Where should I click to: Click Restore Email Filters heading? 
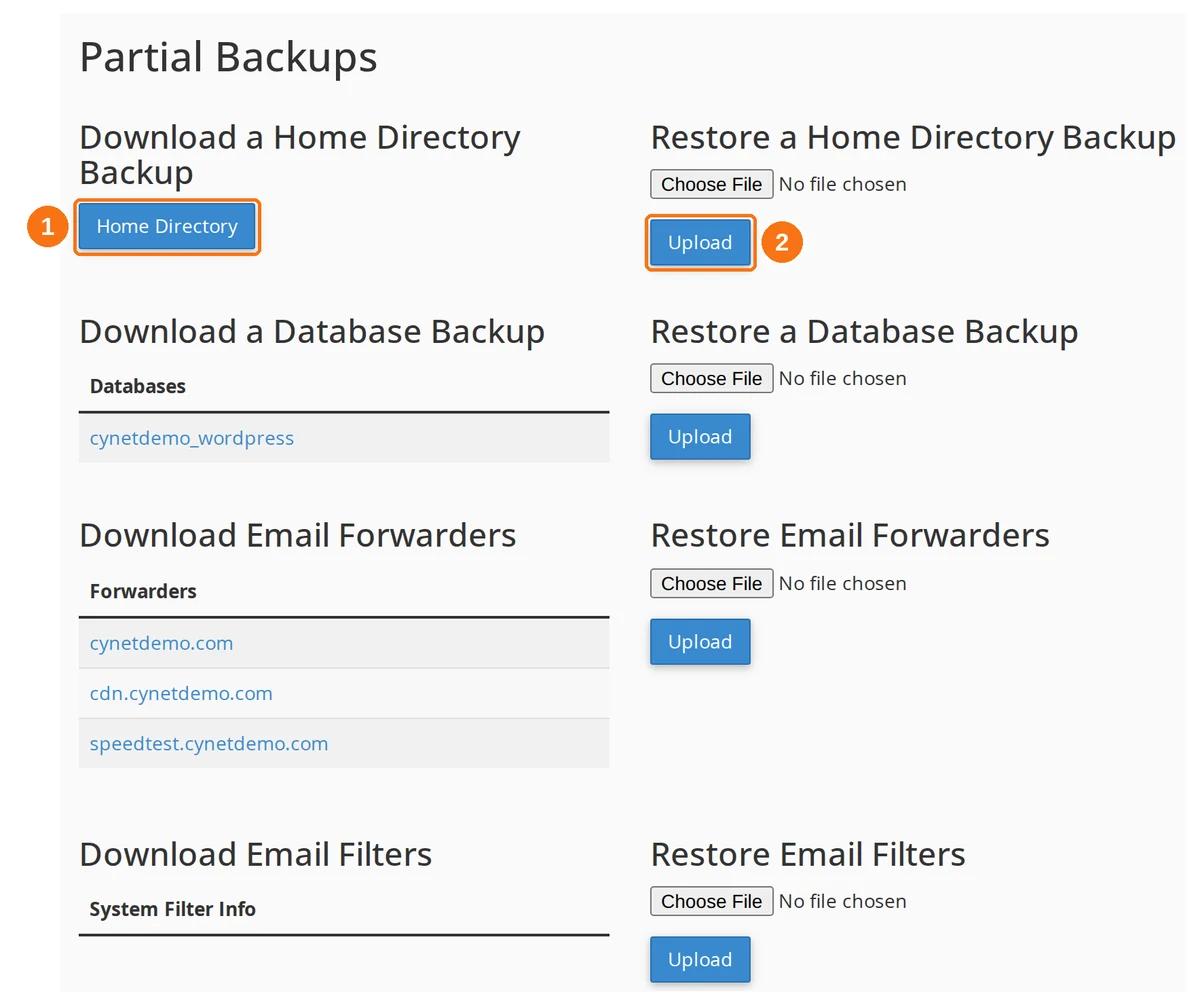808,854
